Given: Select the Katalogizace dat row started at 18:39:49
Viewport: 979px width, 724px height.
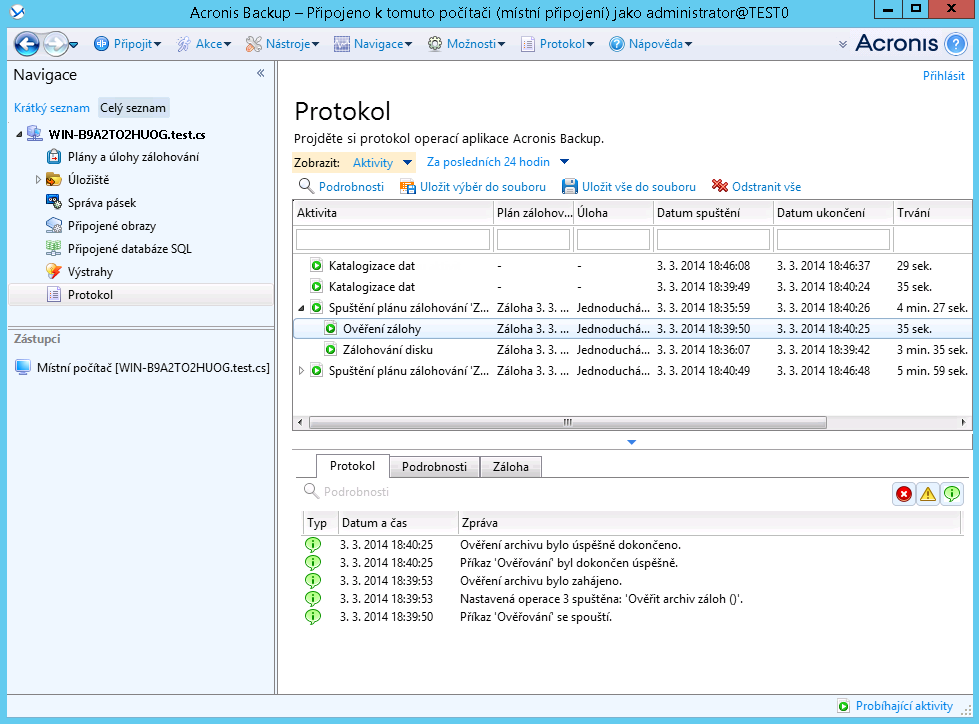Looking at the screenshot, I should [x=632, y=287].
